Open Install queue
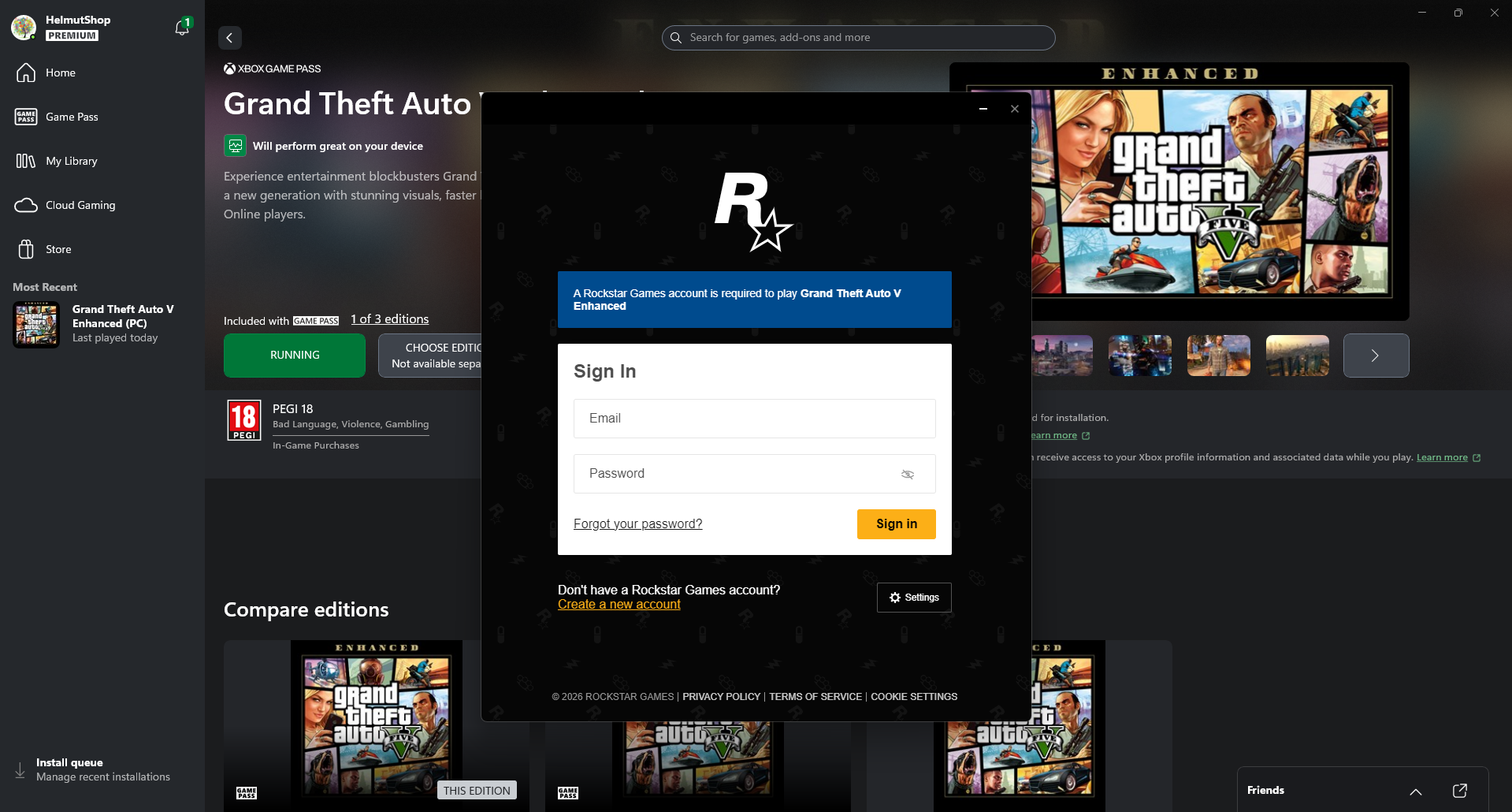The width and height of the screenshot is (1512, 812). [102, 769]
